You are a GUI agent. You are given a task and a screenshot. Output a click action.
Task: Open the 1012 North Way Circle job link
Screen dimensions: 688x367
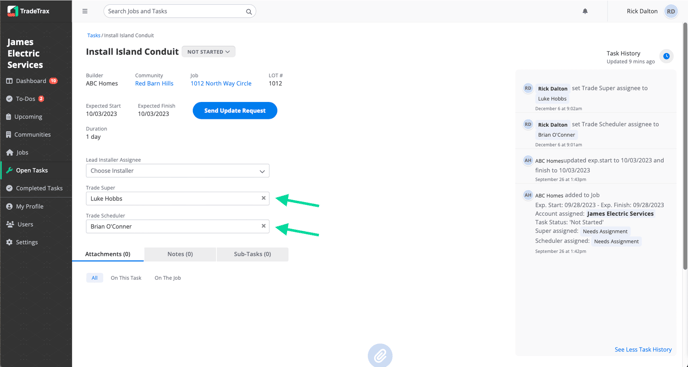(x=221, y=83)
